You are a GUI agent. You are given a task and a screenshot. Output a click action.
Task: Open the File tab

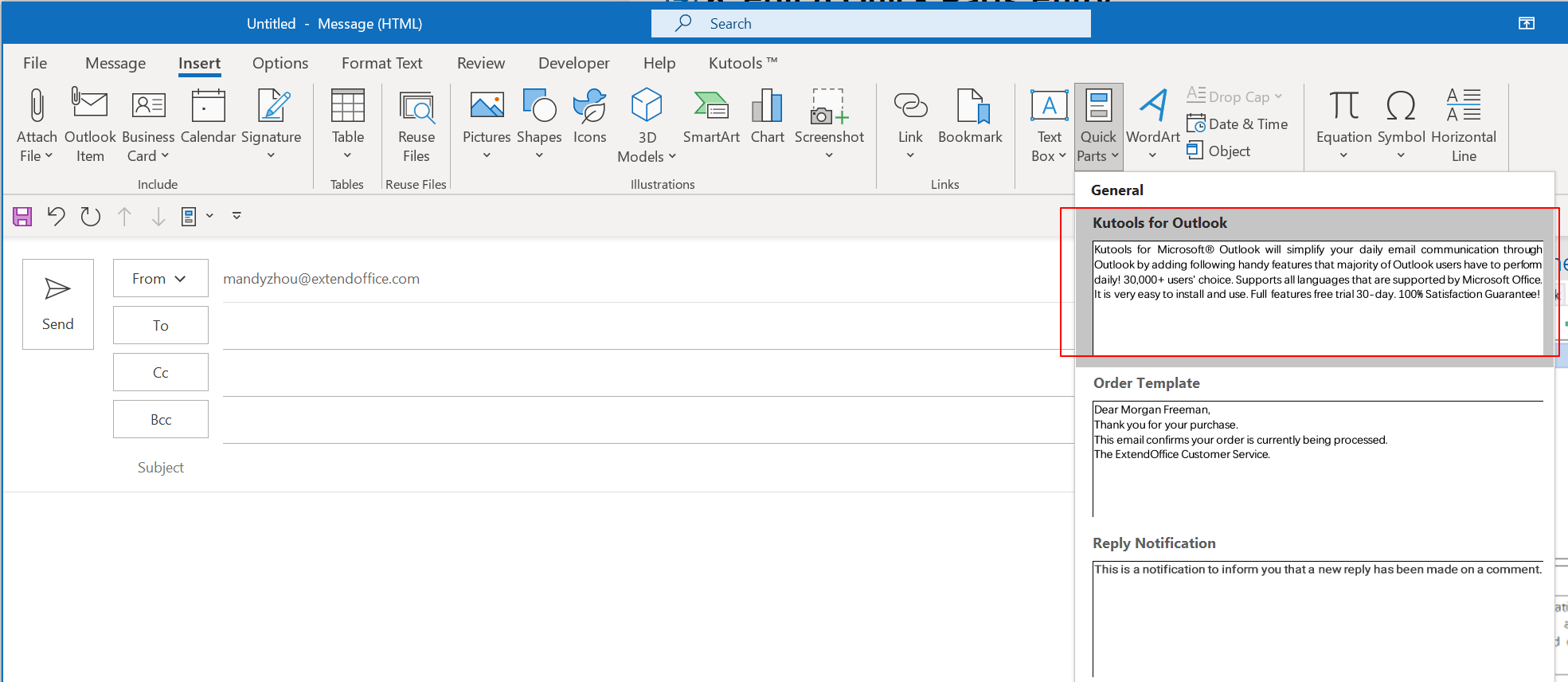[35, 63]
